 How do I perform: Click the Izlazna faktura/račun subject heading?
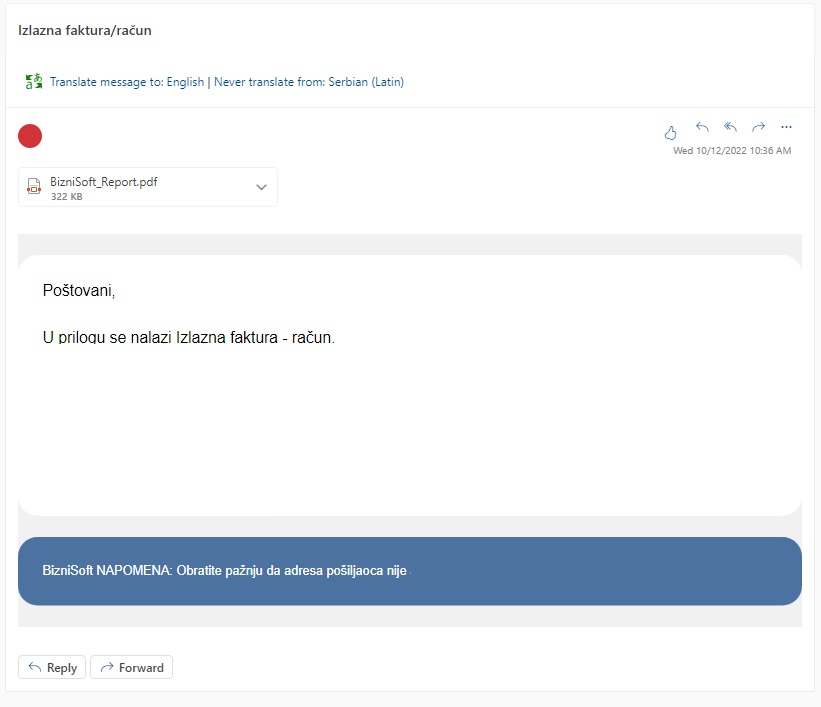[85, 30]
